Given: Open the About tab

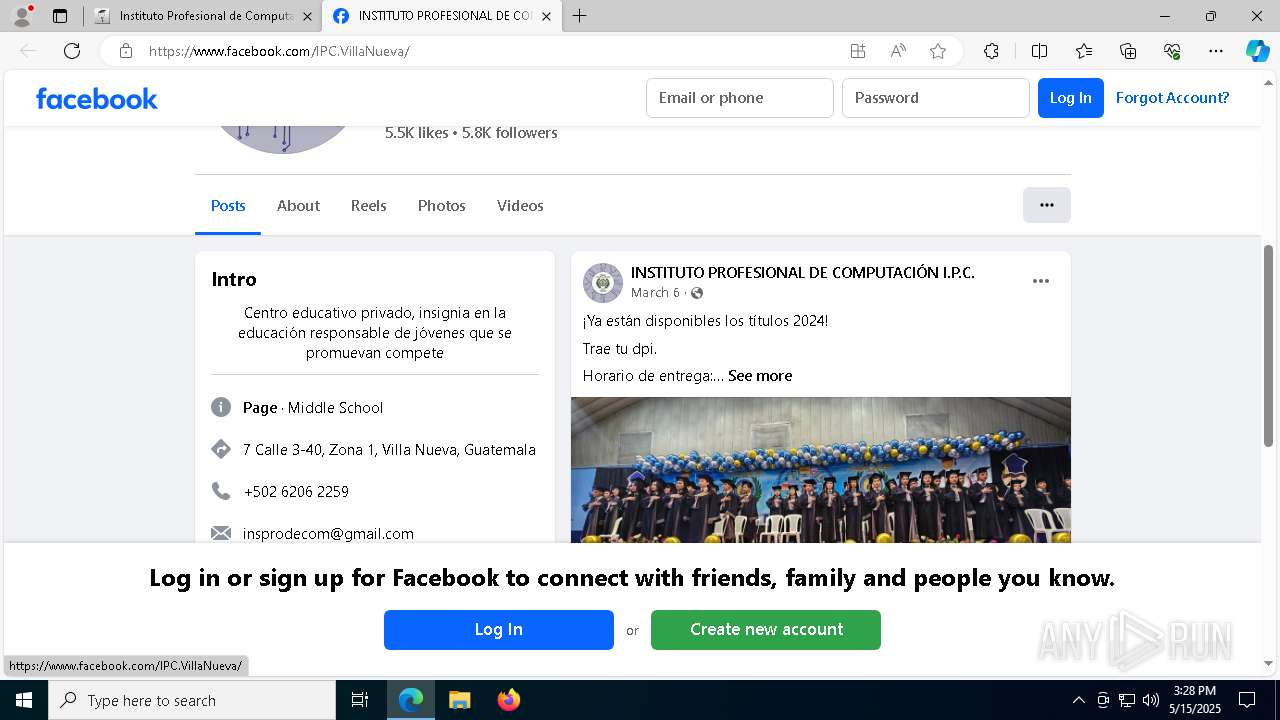Looking at the screenshot, I should [x=298, y=205].
